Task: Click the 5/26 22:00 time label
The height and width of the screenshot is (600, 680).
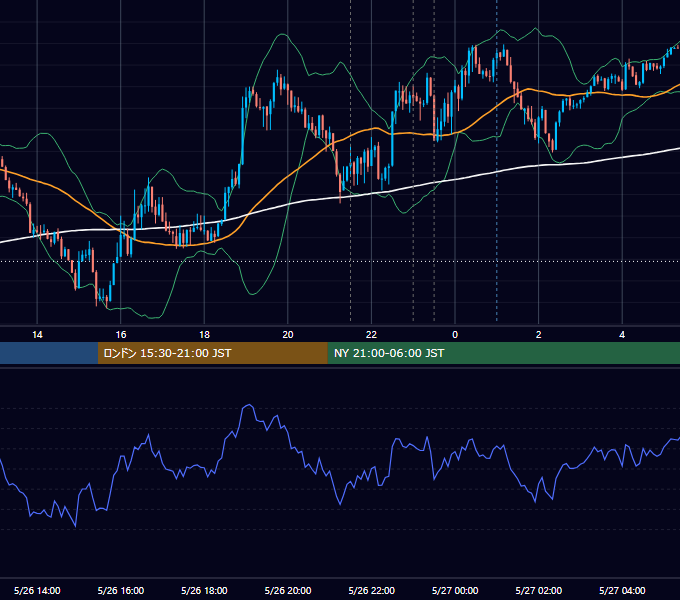Action: pos(372,590)
